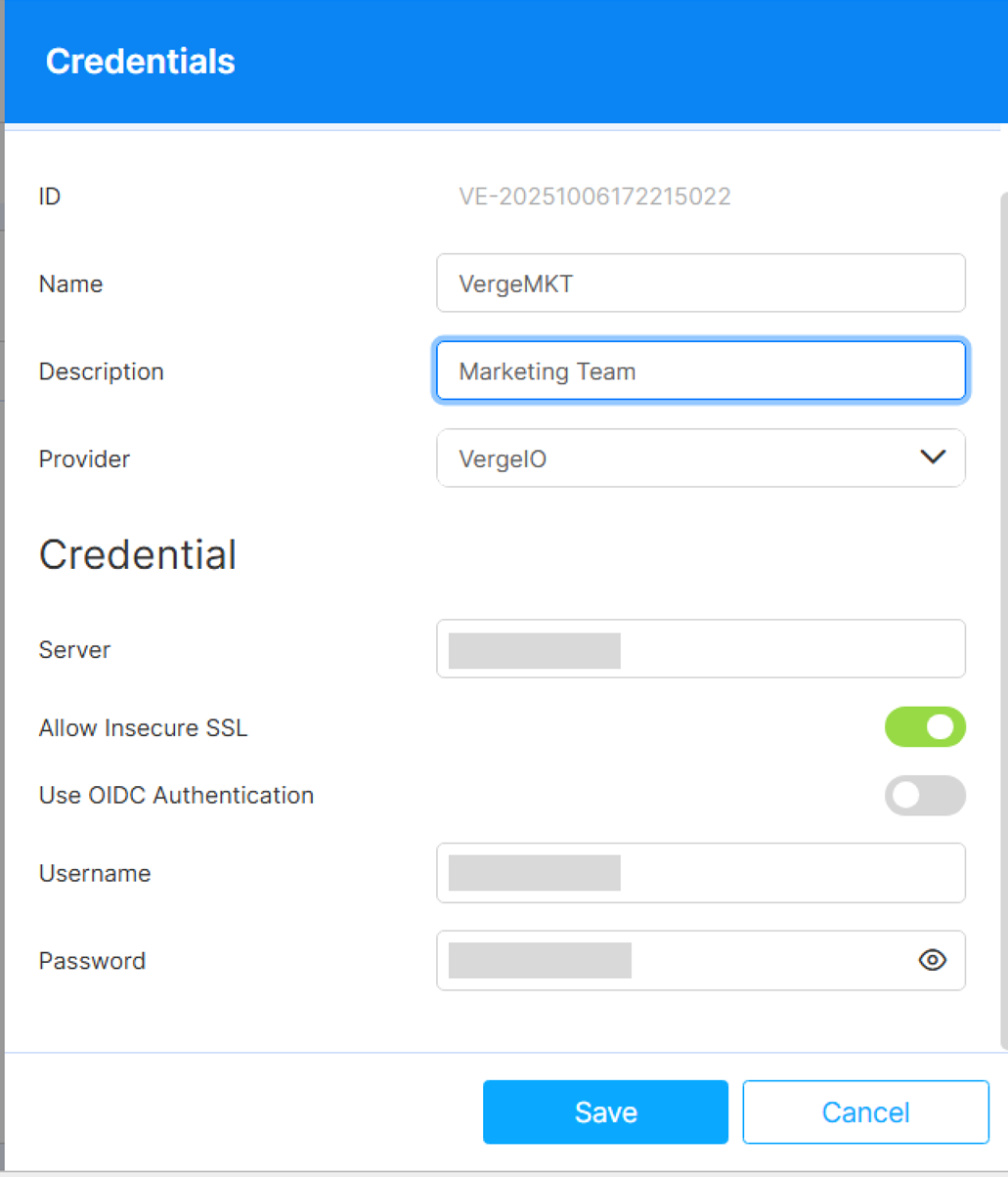
Task: Cancel the credentials dialog
Action: tap(865, 1112)
